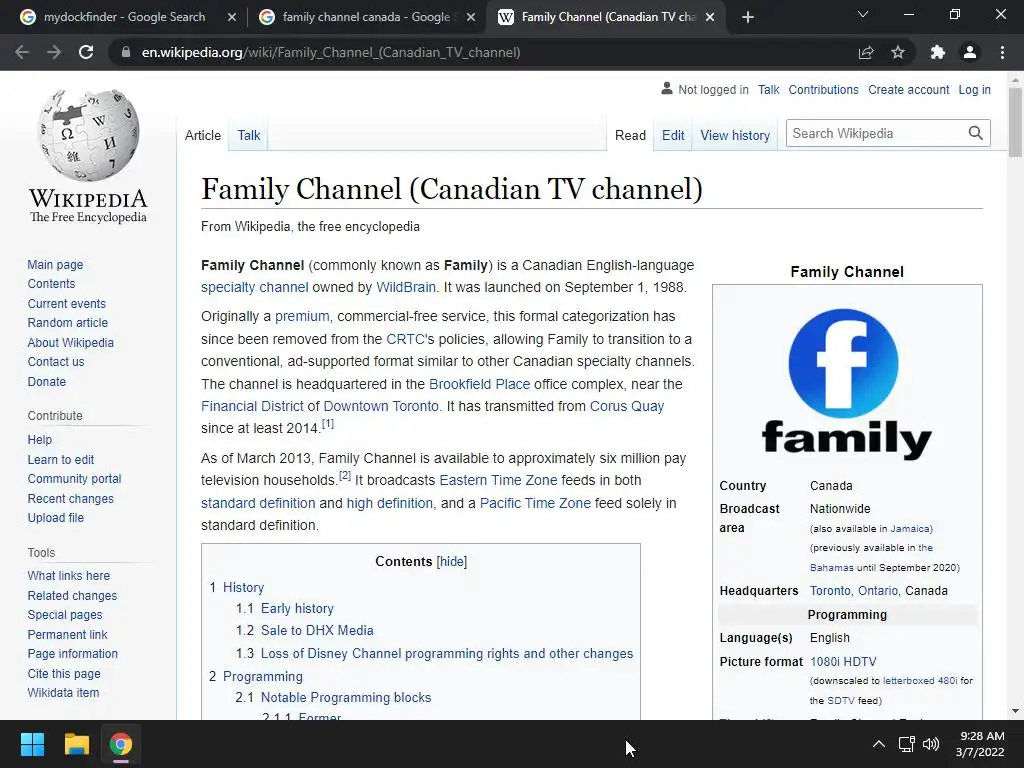Viewport: 1024px width, 768px height.
Task: Select the Article tab
Action: coord(202,135)
